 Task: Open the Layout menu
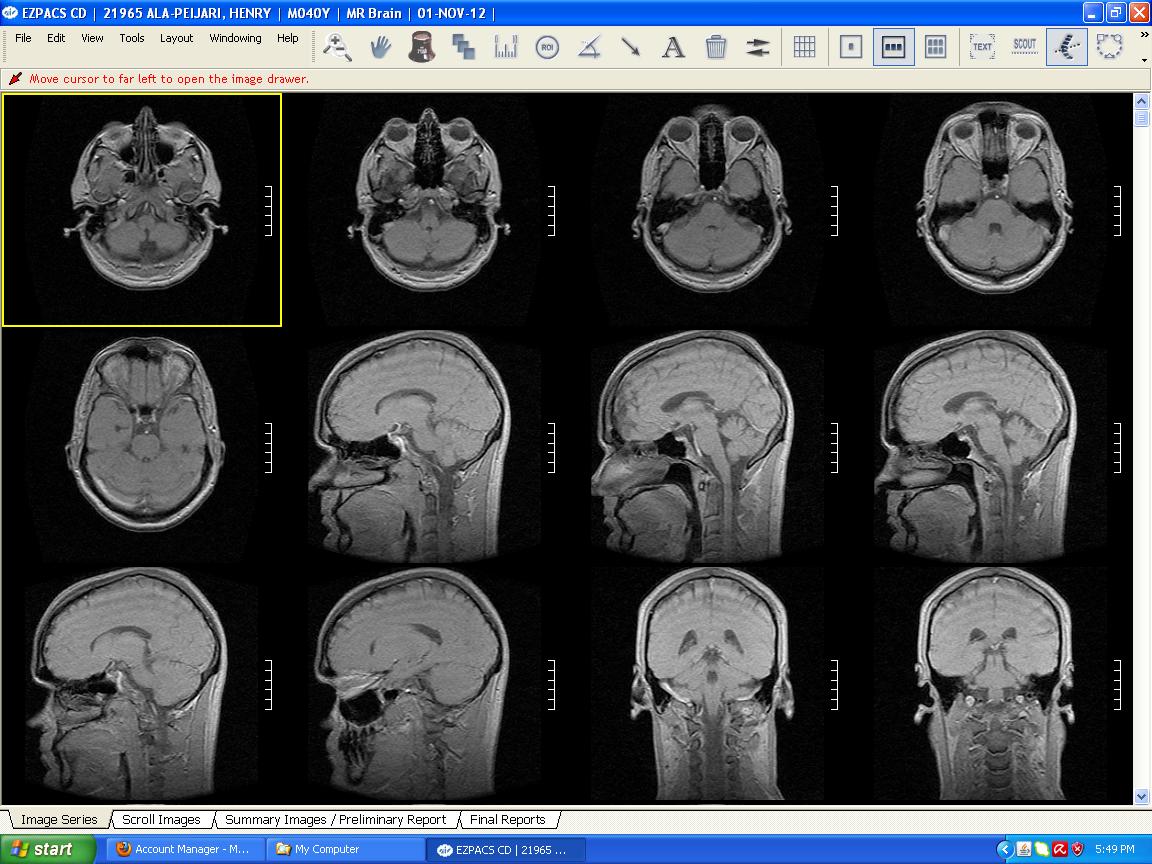click(x=176, y=38)
